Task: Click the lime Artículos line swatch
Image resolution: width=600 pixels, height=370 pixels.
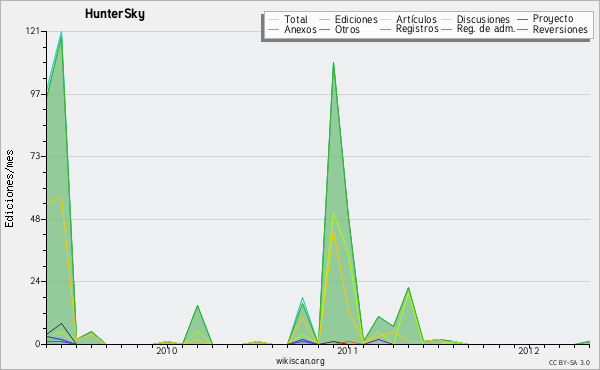Action: [386, 20]
